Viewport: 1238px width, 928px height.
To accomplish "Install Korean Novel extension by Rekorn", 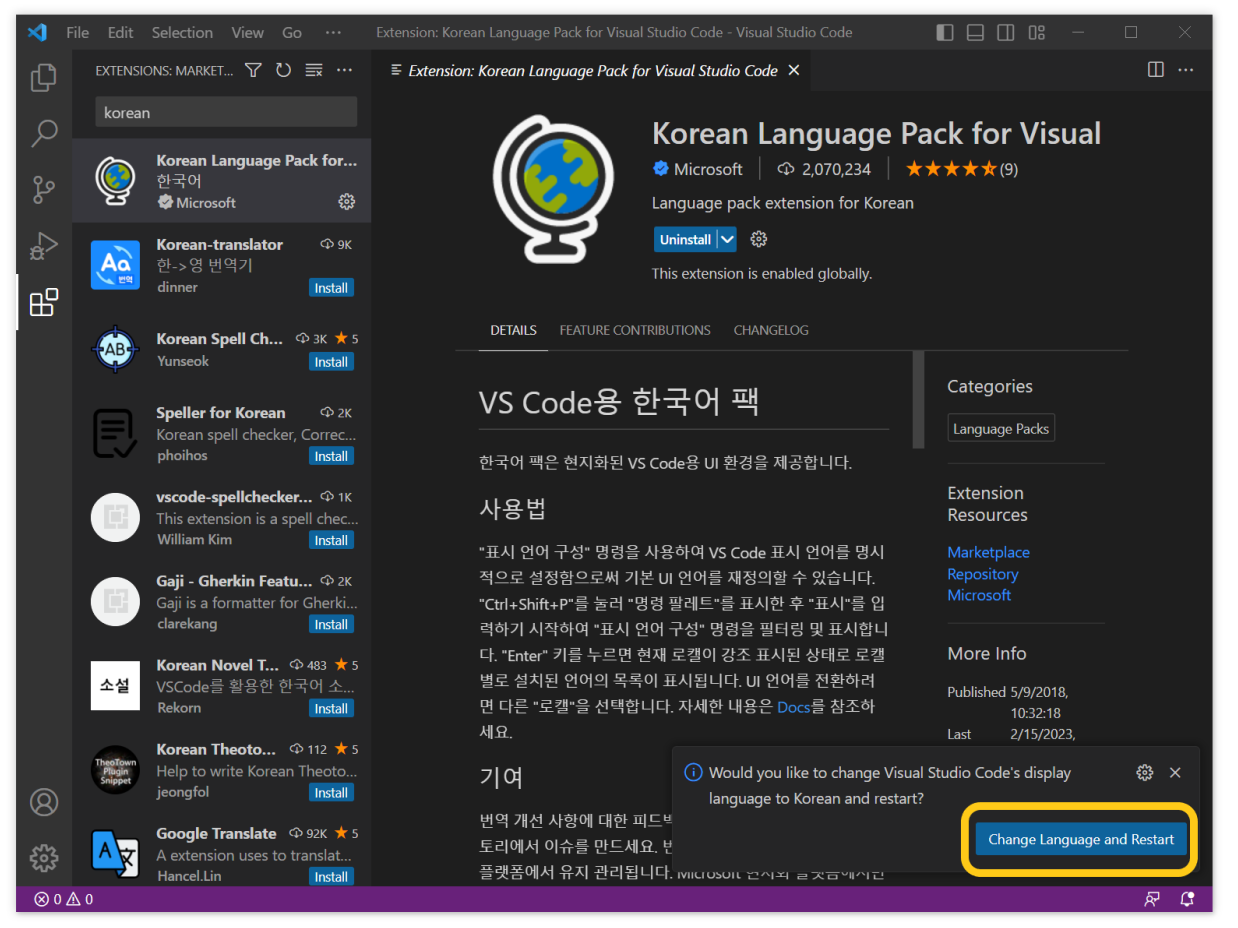I will pyautogui.click(x=331, y=708).
